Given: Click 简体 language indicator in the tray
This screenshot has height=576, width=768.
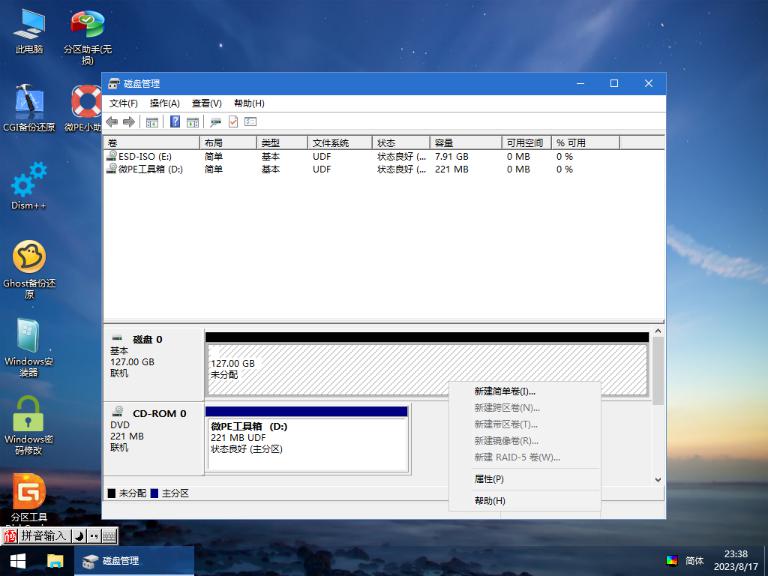Looking at the screenshot, I should click(695, 560).
